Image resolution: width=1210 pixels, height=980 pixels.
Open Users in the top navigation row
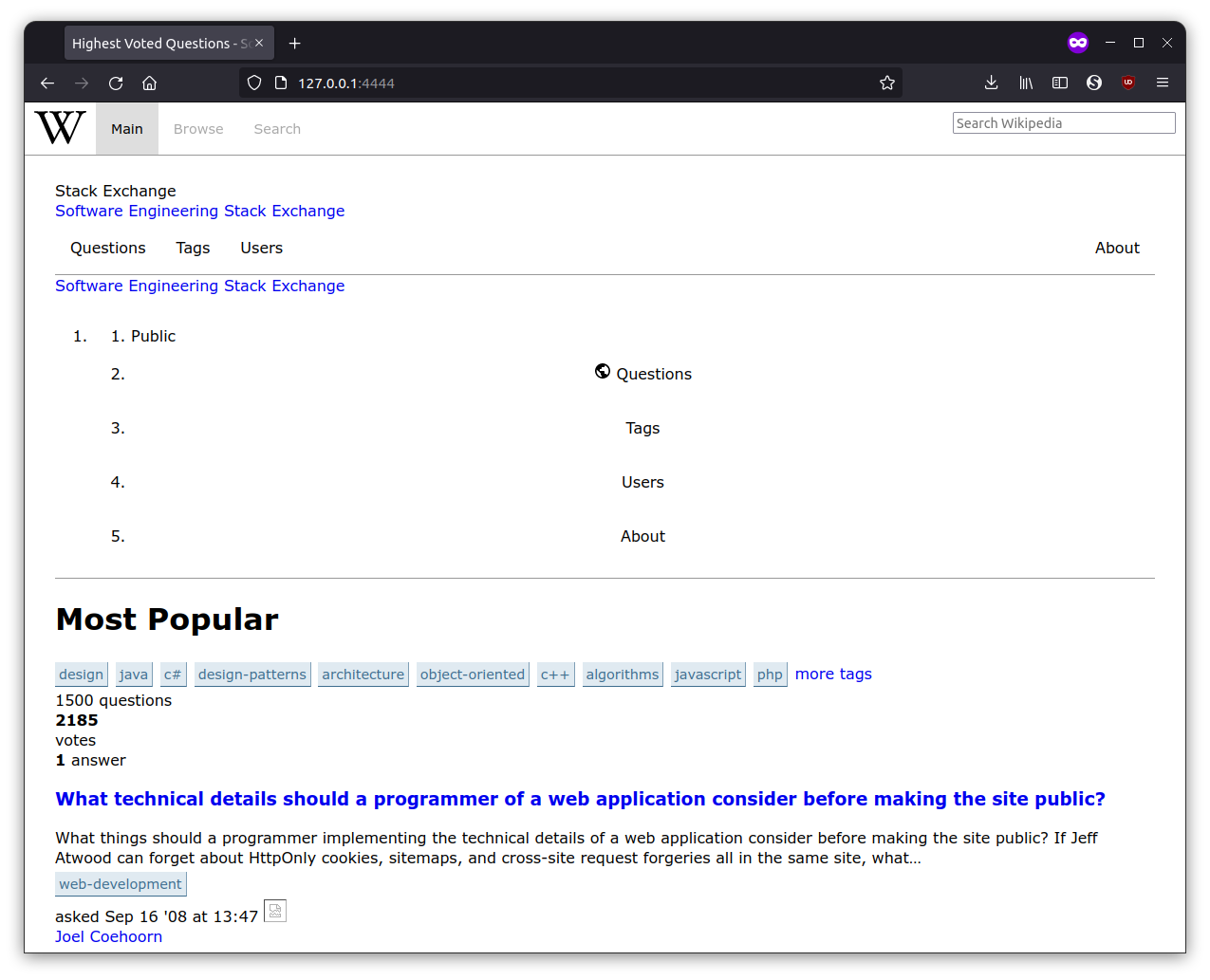261,248
